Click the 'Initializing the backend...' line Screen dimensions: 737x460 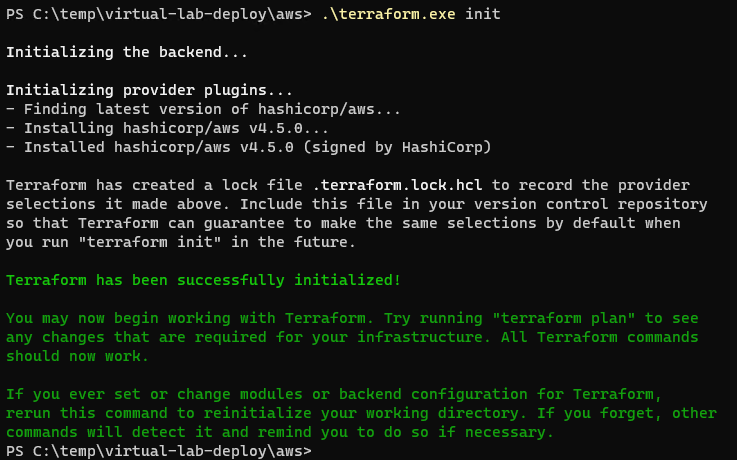click(127, 52)
